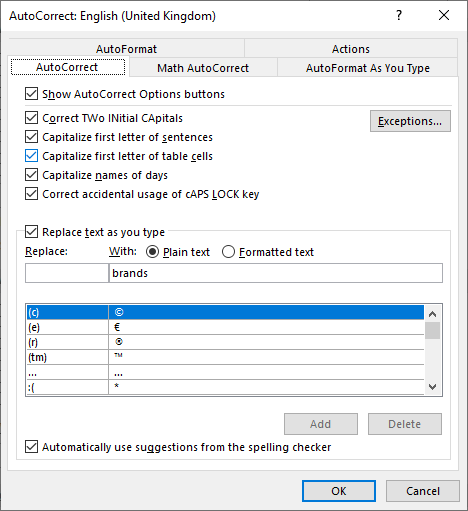This screenshot has width=468, height=511.
Task: Choose the Formatted text radio option
Action: pyautogui.click(x=228, y=252)
